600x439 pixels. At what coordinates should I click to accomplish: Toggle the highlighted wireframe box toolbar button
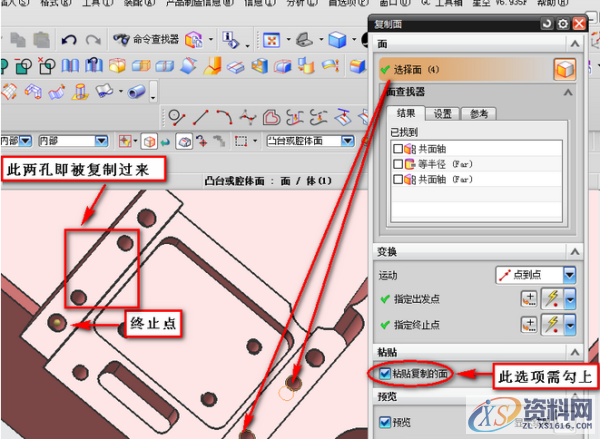[184, 141]
